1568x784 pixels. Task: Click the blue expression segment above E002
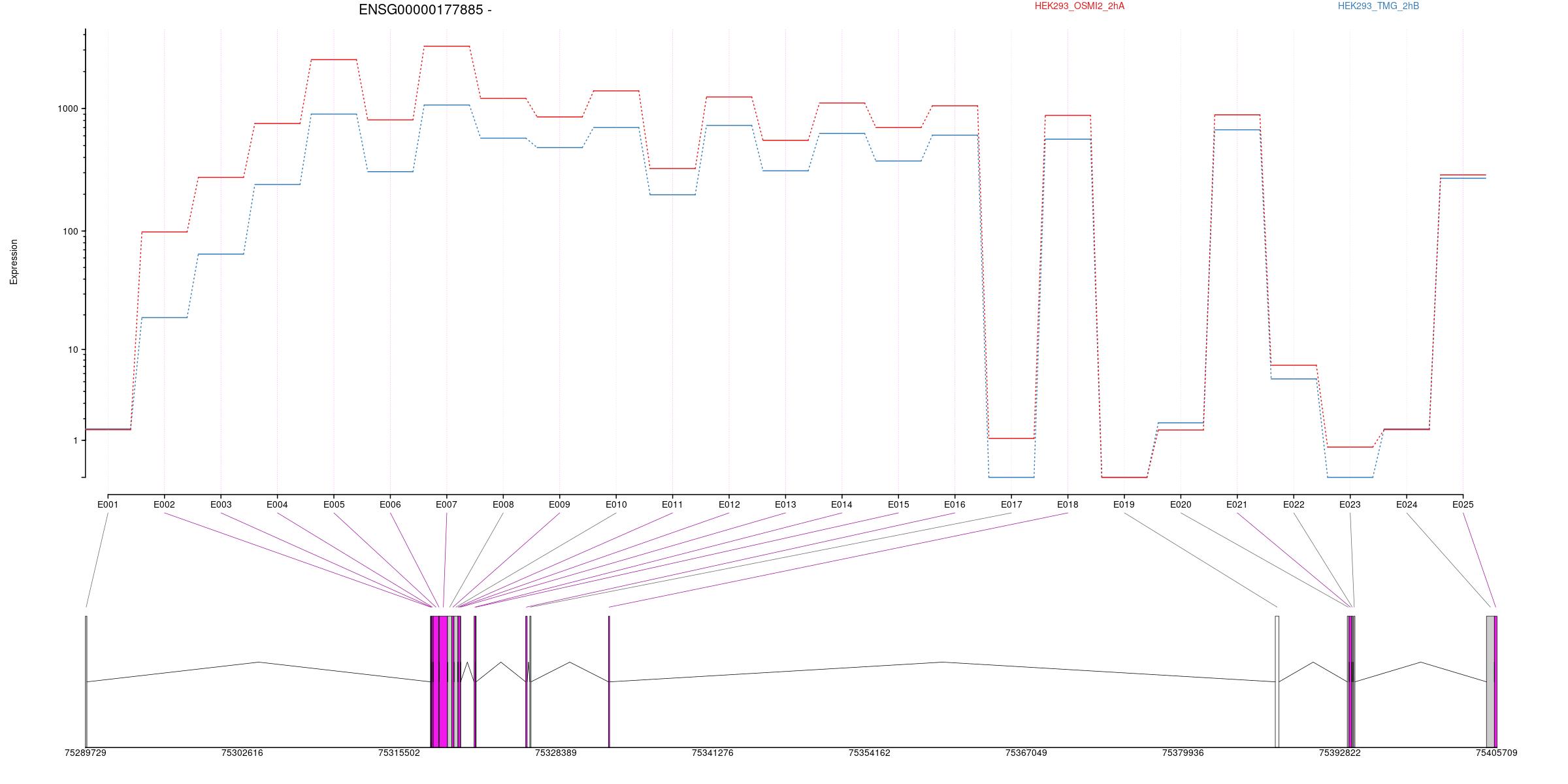point(165,318)
